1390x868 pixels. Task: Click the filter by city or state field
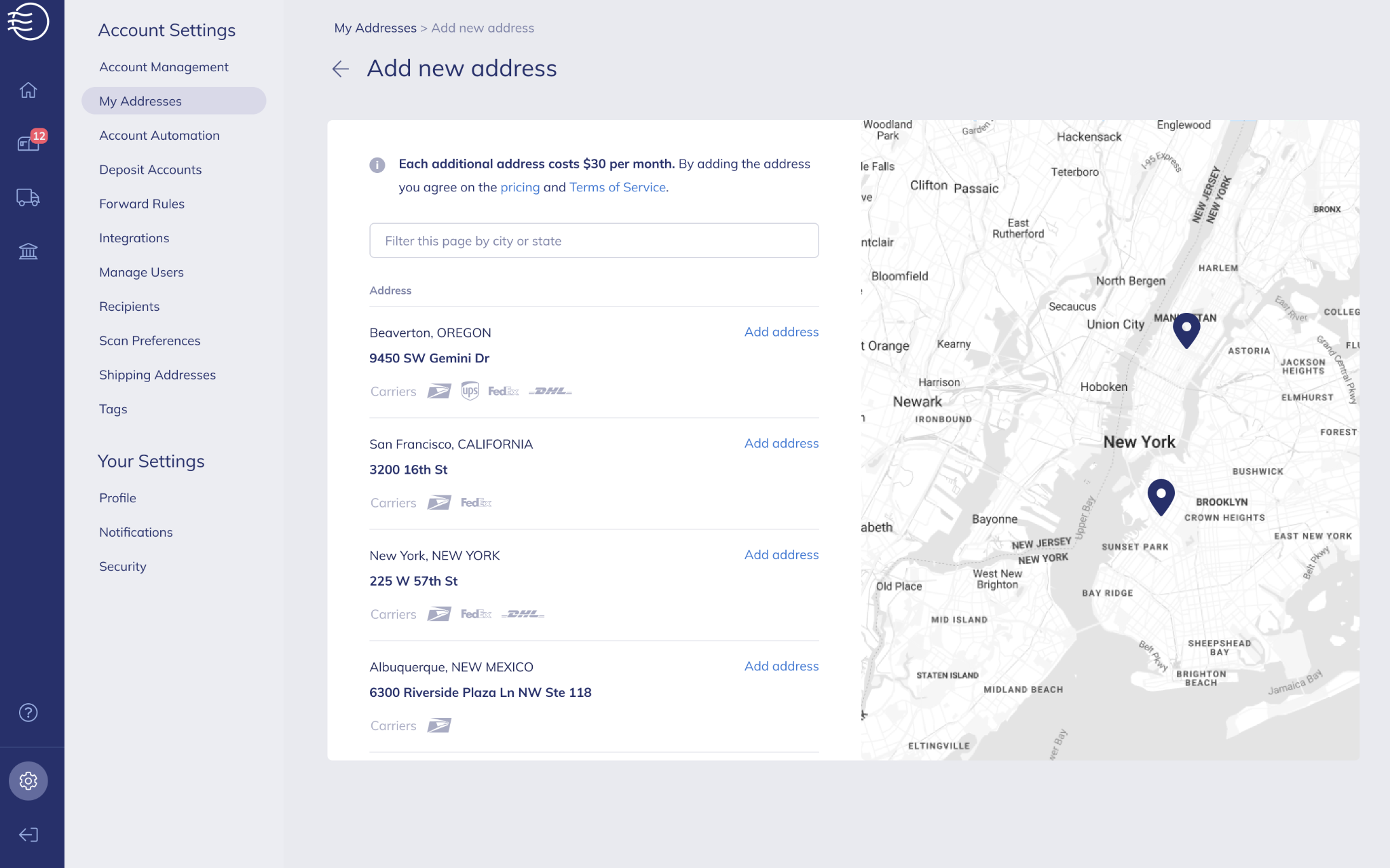594,240
